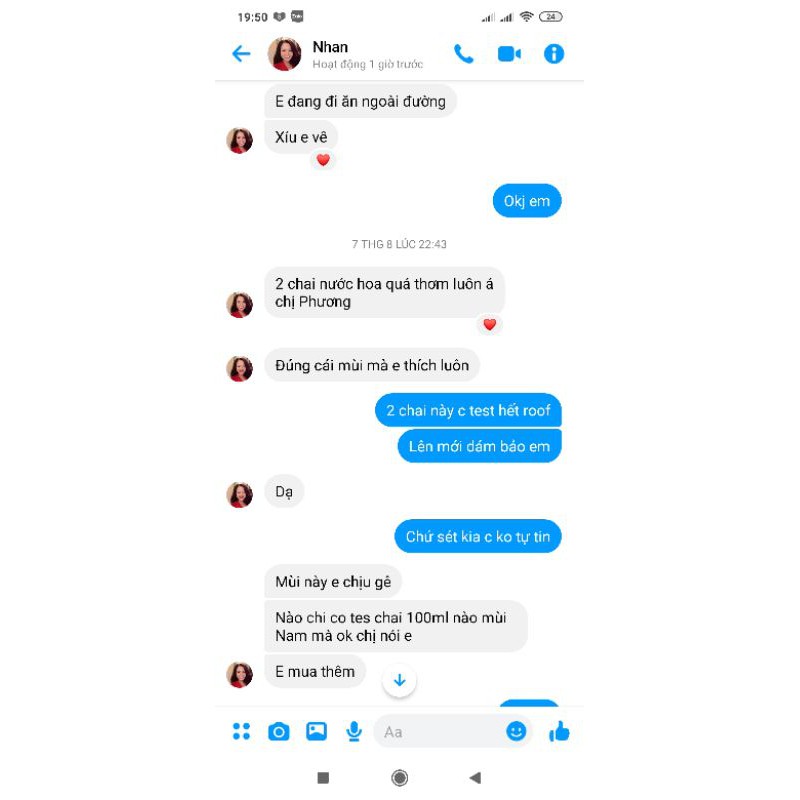Viewport: 800px width, 800px height.
Task: Tap the Aa message input field
Action: coord(439,732)
